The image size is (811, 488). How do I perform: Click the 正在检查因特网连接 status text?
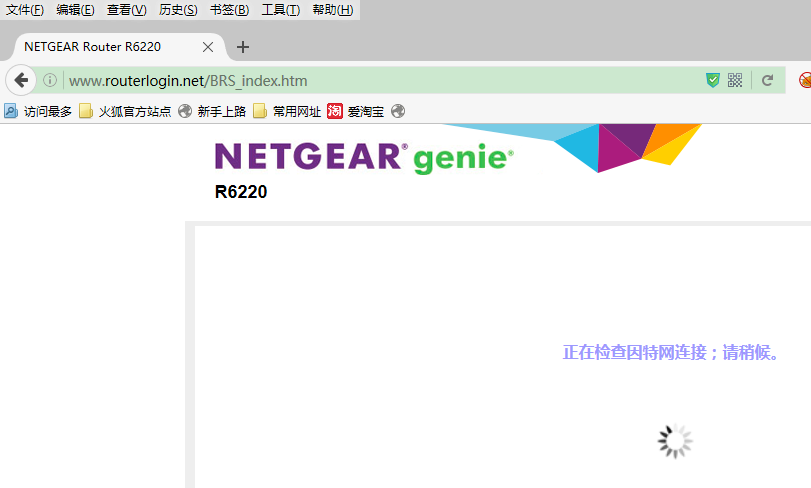[670, 353]
